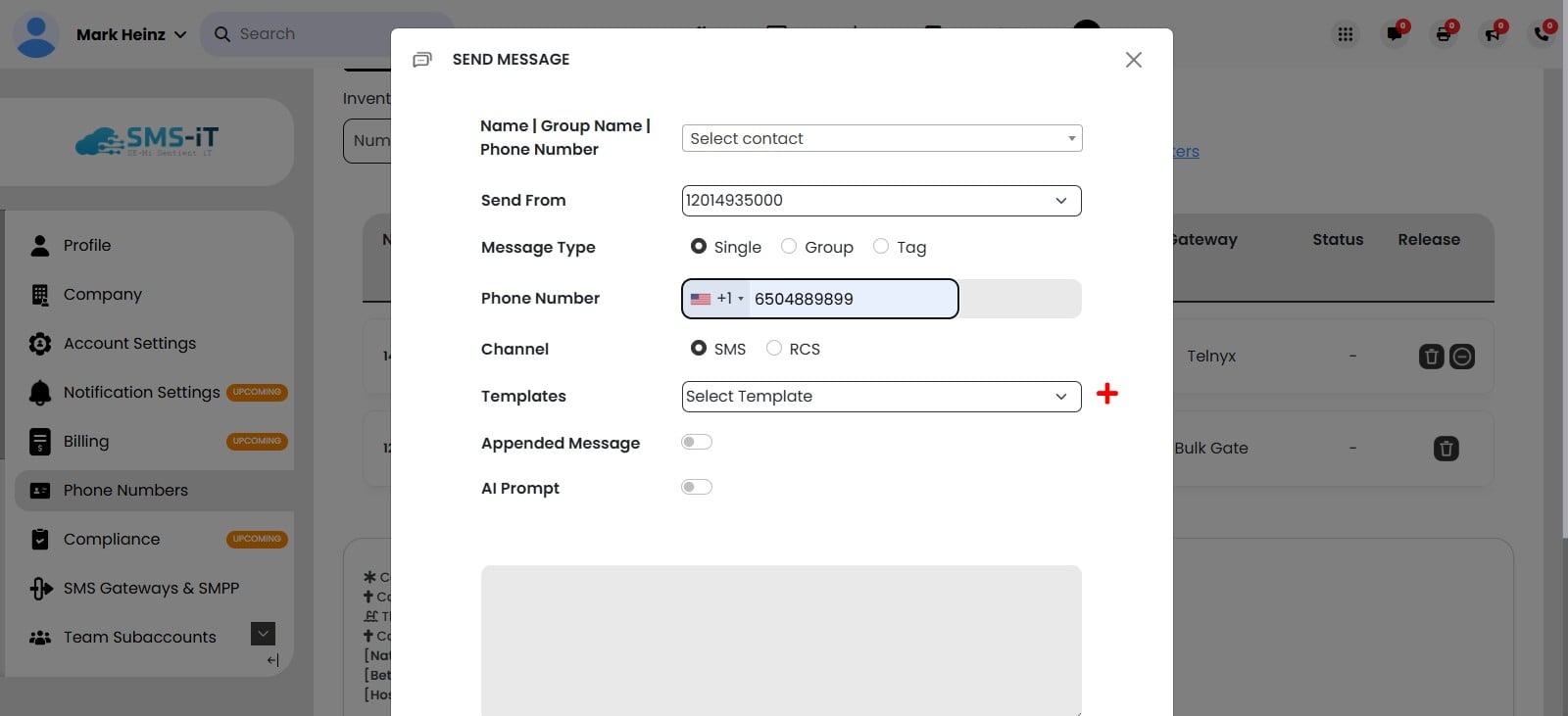Click the Team Subaccounts people icon
1568x716 pixels.
coord(40,638)
